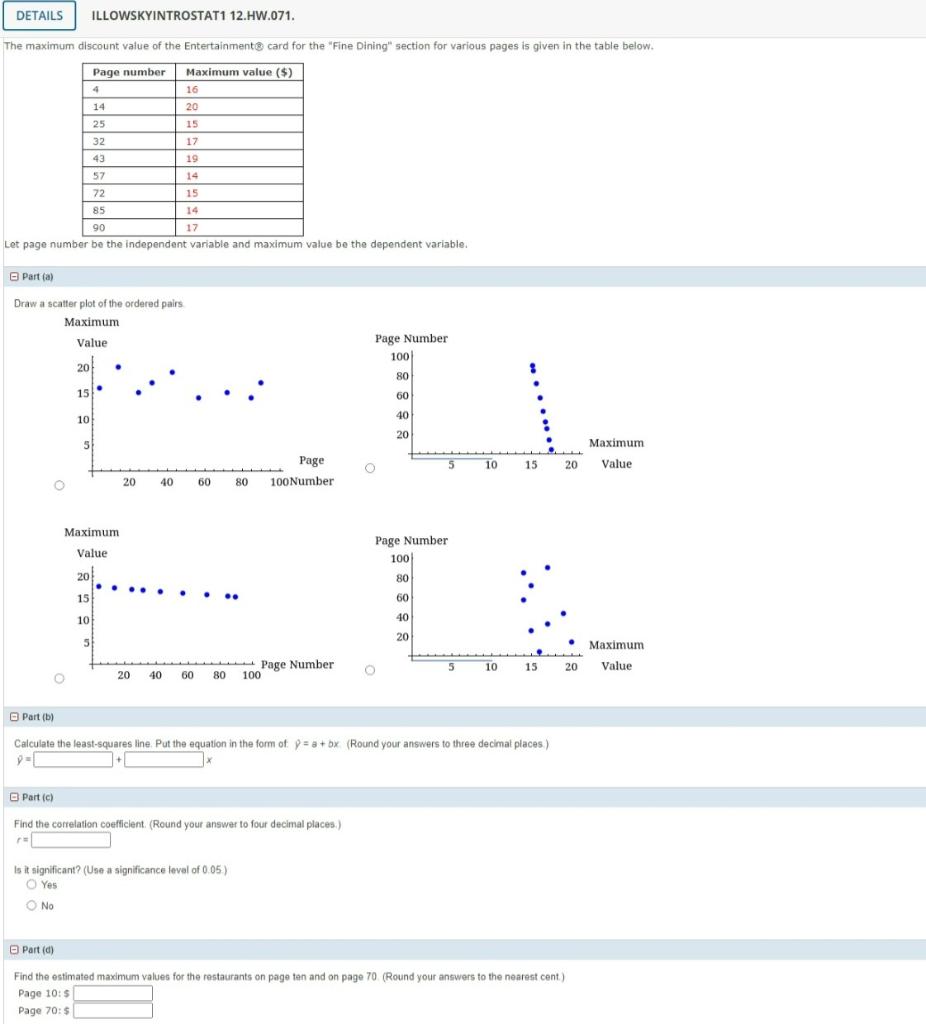Viewport: 926px width, 1024px height.
Task: Collapse the Part (a) section
Action: 13,276
